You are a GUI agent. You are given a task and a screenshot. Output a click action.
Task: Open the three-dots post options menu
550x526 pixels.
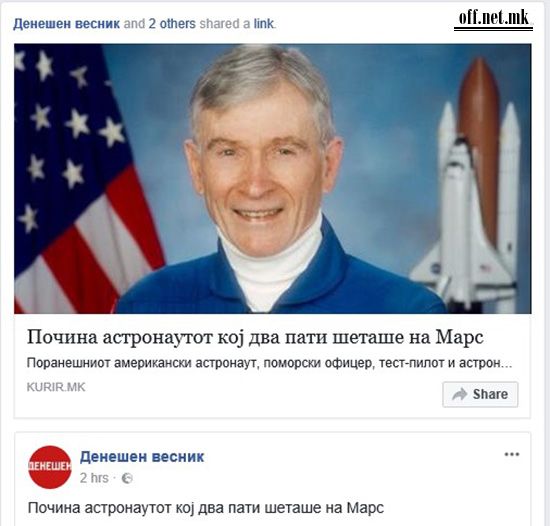coord(512,454)
